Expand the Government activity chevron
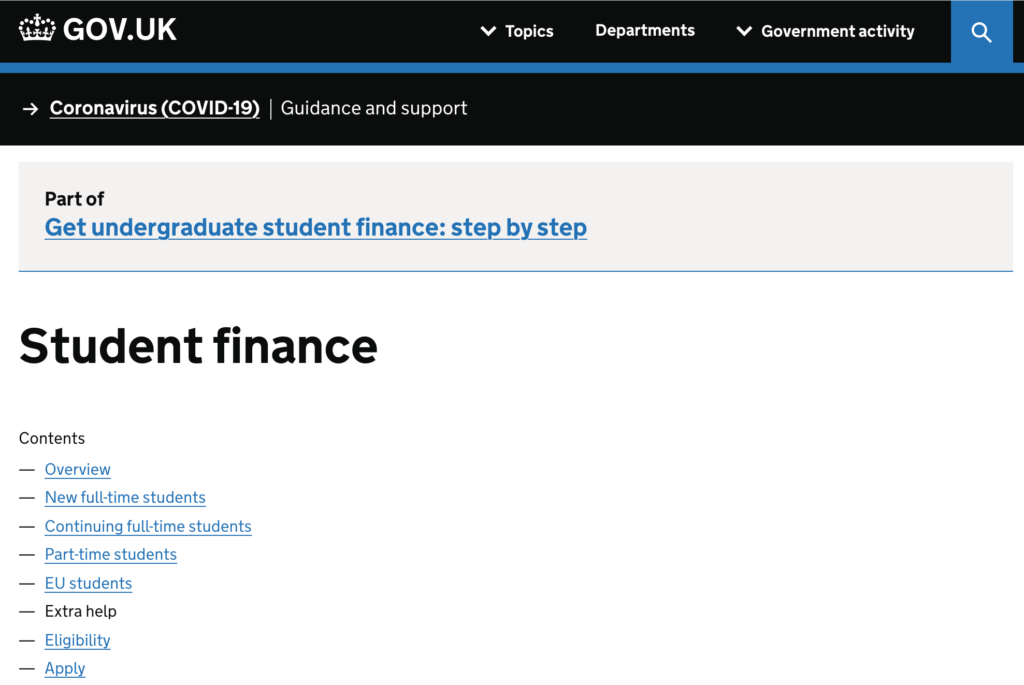 point(744,31)
